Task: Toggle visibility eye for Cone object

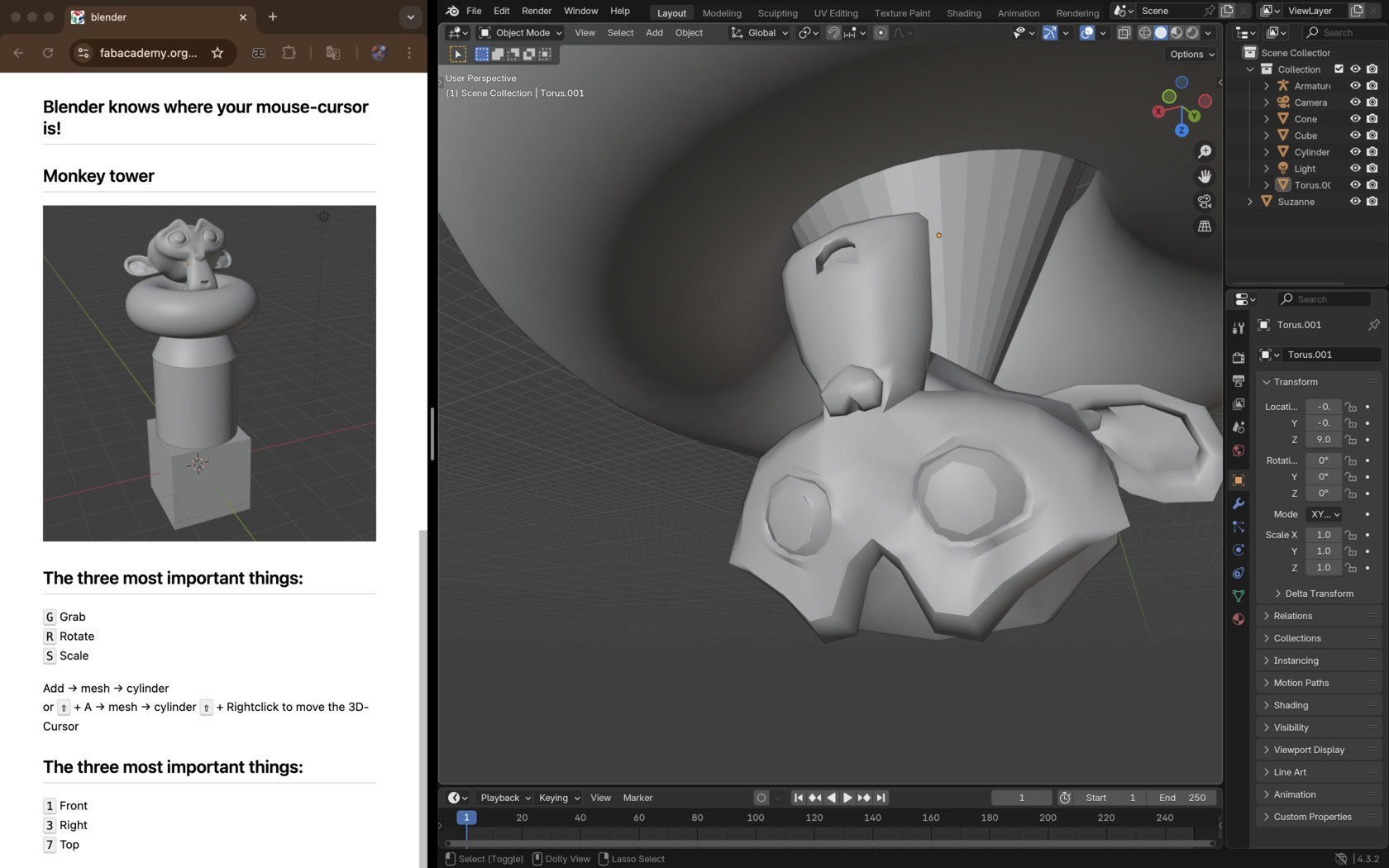Action: [x=1355, y=119]
